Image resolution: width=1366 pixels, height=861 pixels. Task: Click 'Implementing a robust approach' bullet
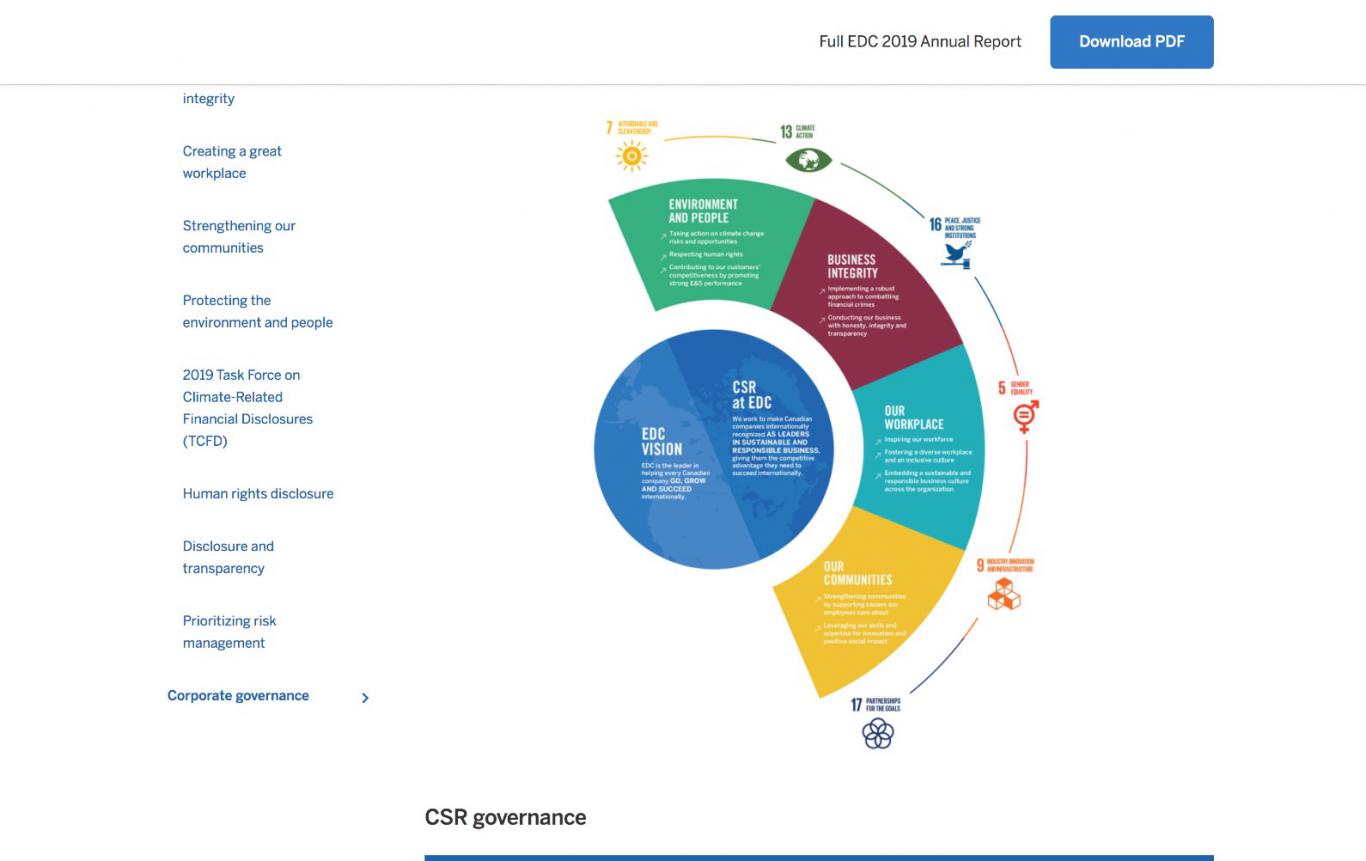pyautogui.click(x=863, y=296)
